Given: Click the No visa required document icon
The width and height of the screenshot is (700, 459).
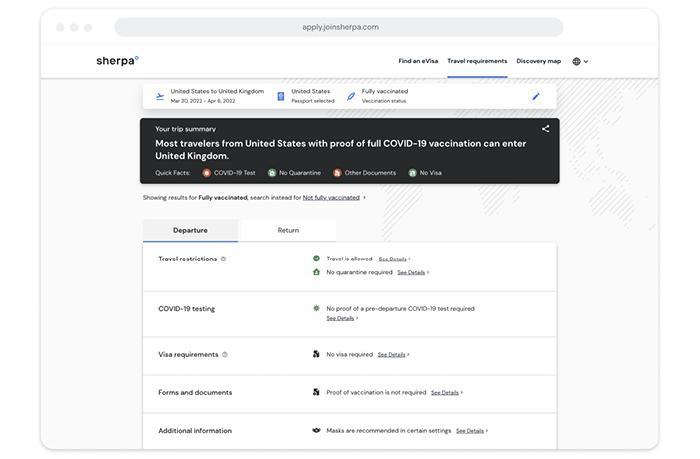Looking at the screenshot, I should pyautogui.click(x=316, y=354).
